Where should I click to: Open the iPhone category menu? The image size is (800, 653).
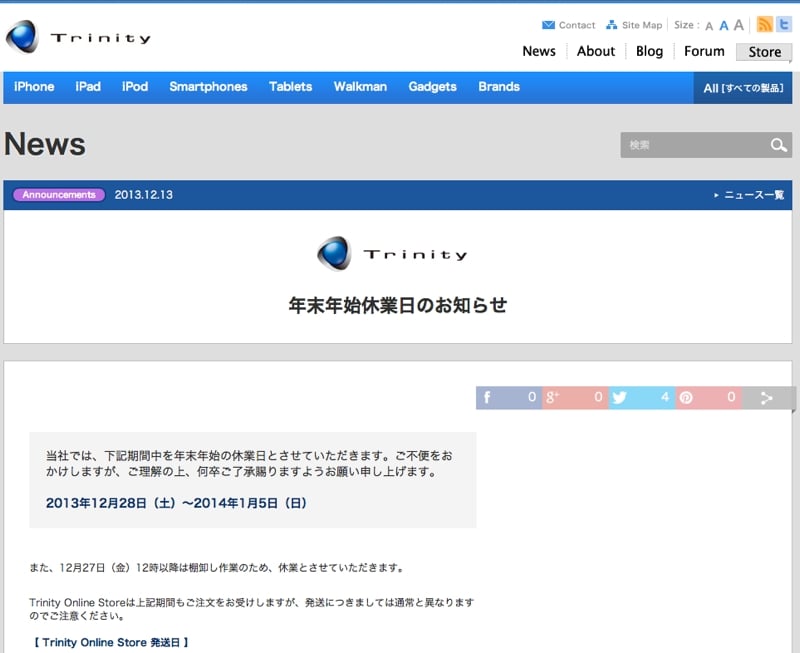click(x=34, y=87)
